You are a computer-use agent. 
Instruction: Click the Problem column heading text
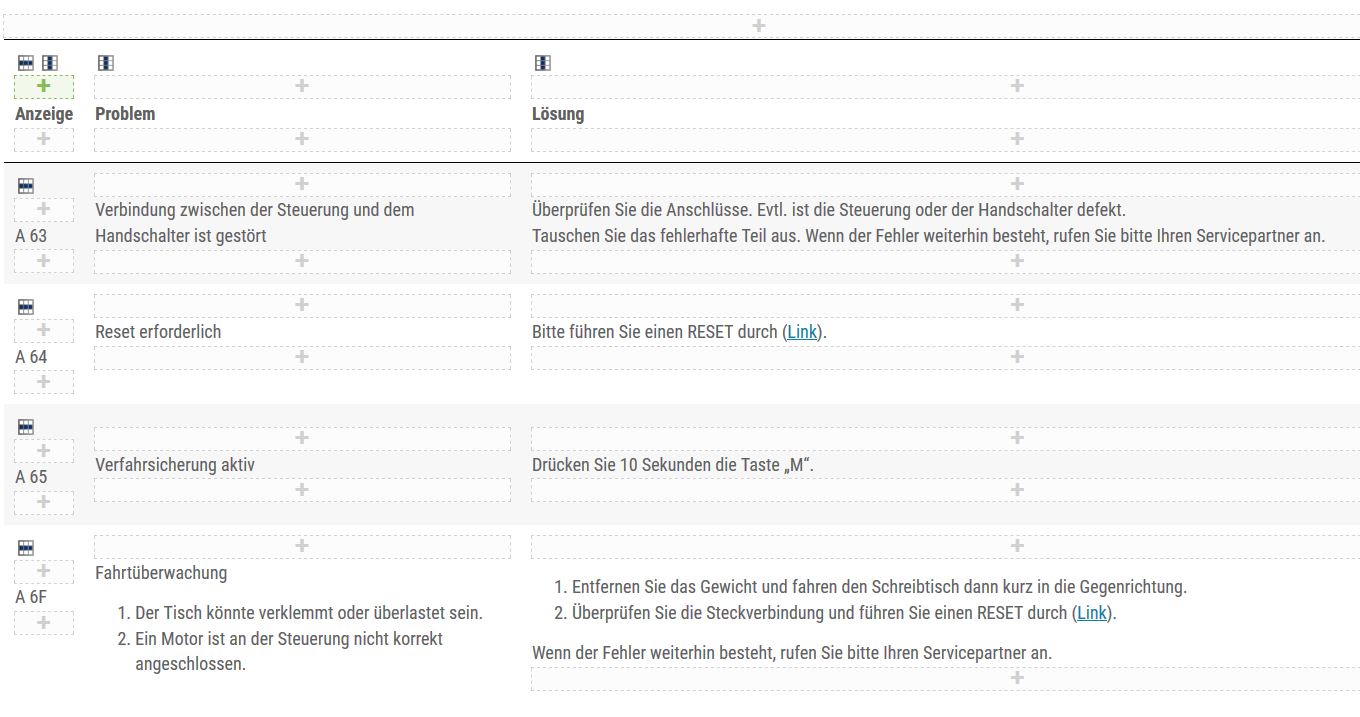point(125,114)
